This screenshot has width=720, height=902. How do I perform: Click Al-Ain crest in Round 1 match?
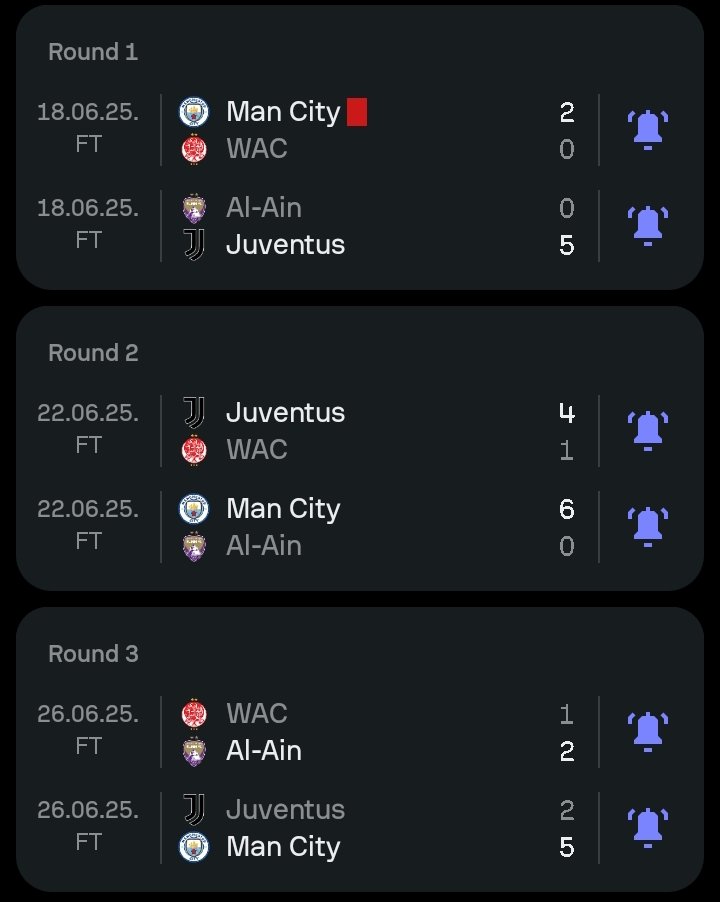click(x=194, y=208)
